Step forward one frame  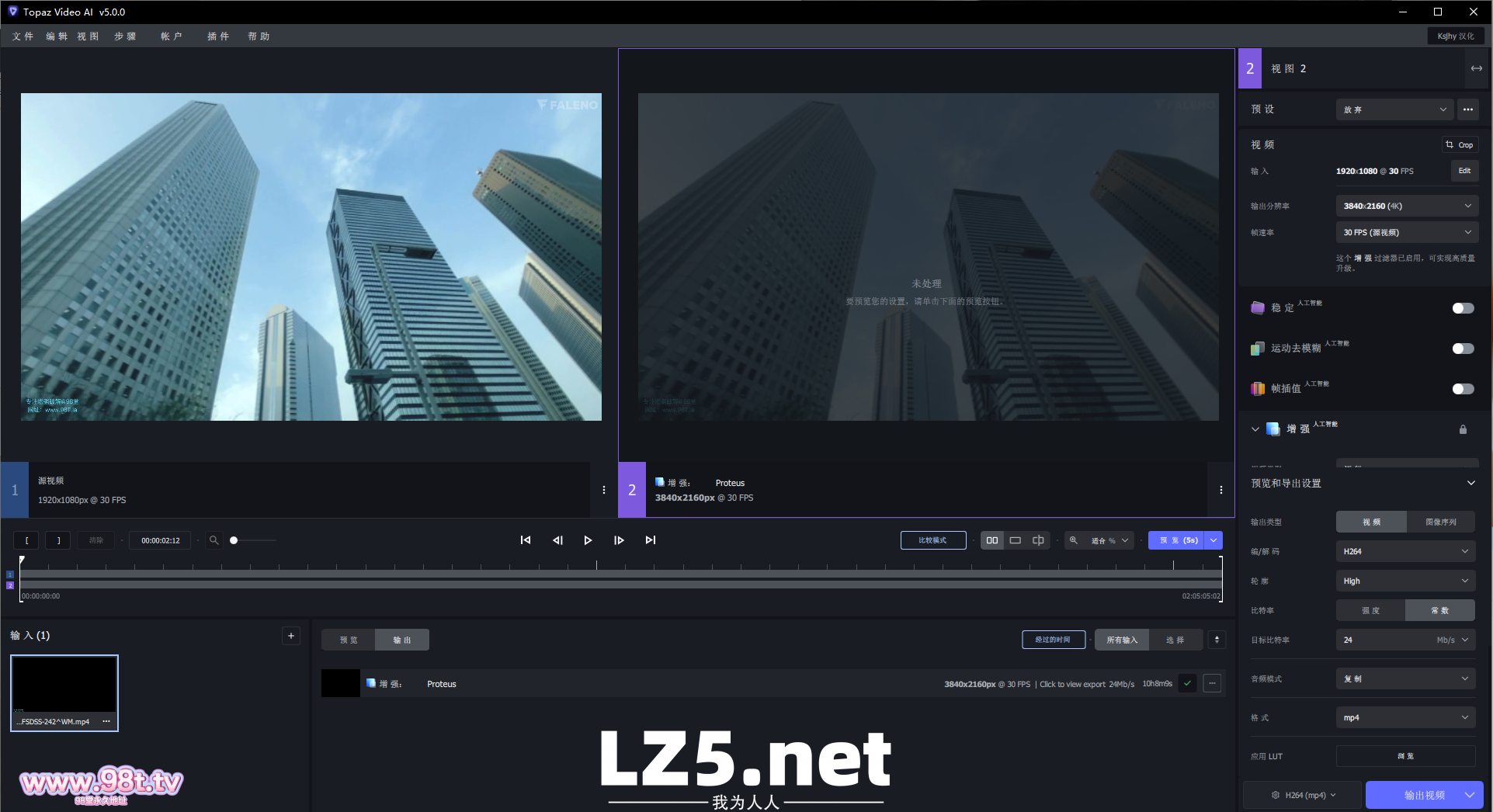(619, 540)
